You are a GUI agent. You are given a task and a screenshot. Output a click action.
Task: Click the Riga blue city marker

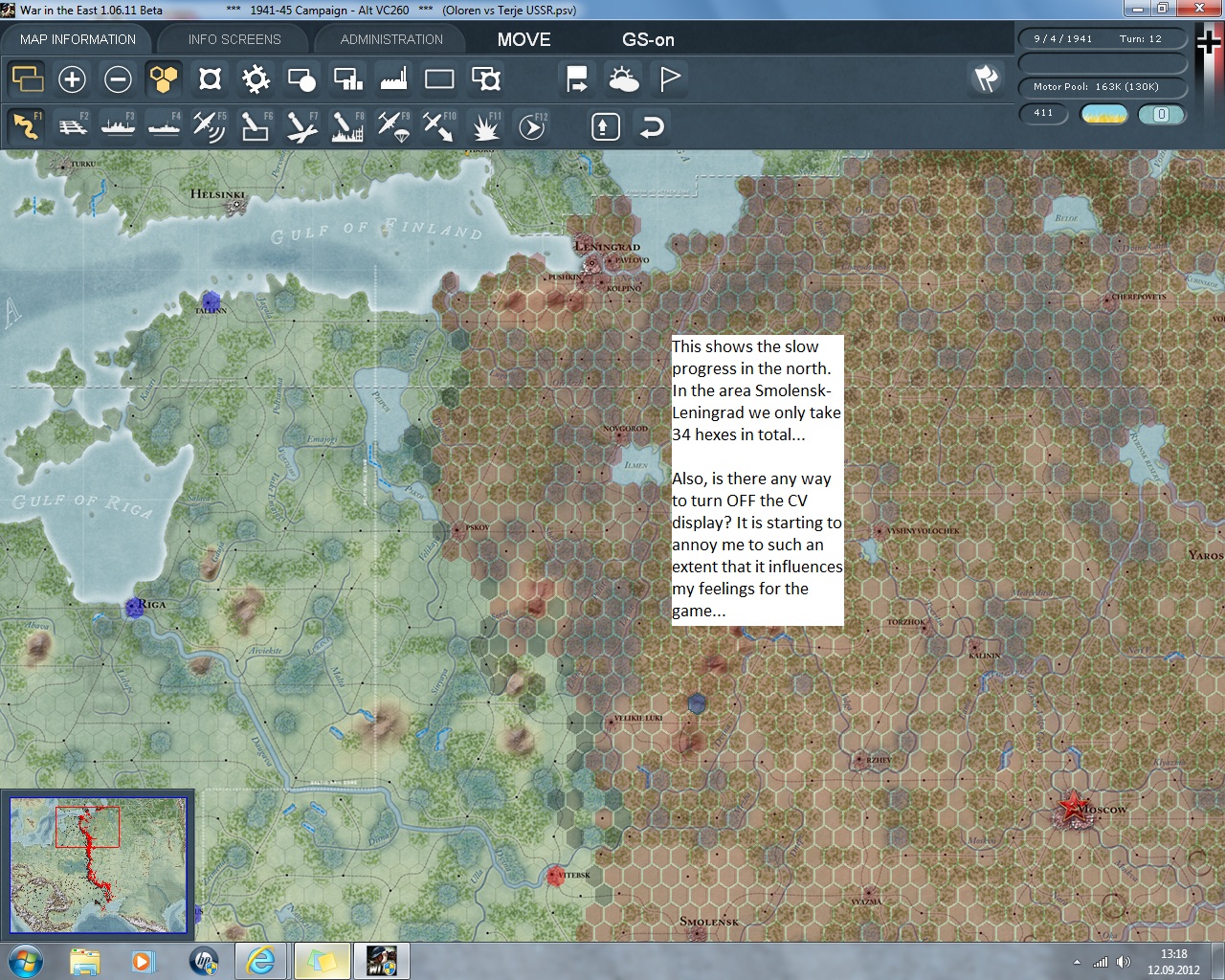[134, 607]
